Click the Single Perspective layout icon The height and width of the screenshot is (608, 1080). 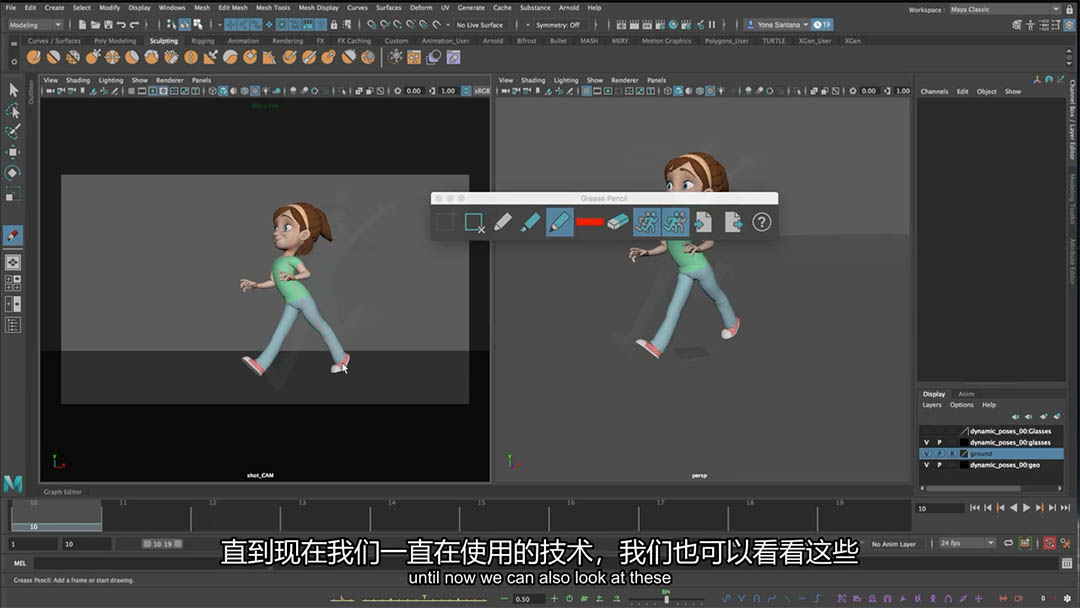pyautogui.click(x=12, y=262)
